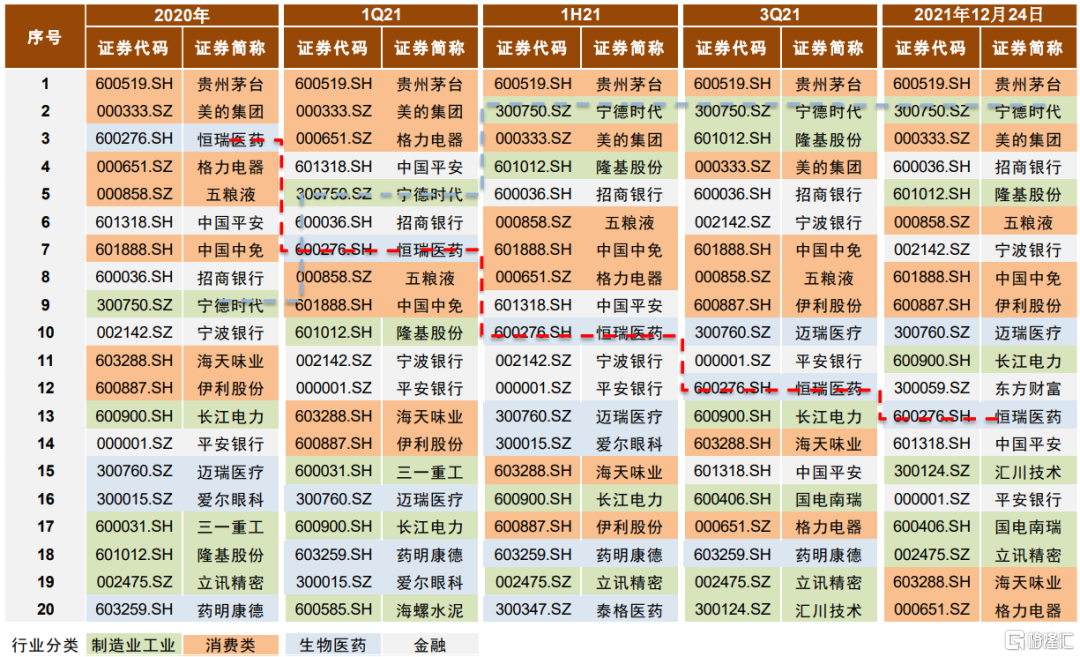Image resolution: width=1080 pixels, height=657 pixels.
Task: Click 601318.SH in the 3Q21 column
Action: (x=732, y=472)
